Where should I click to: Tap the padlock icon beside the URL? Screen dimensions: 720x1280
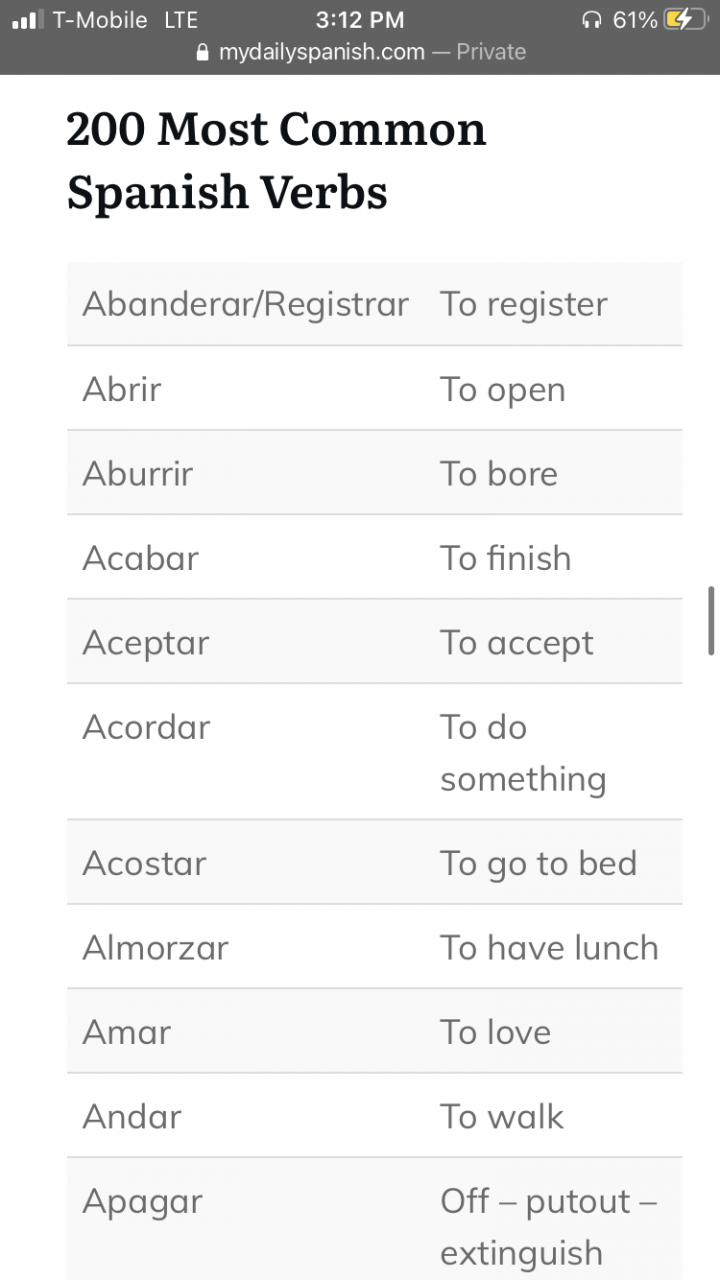click(x=203, y=52)
